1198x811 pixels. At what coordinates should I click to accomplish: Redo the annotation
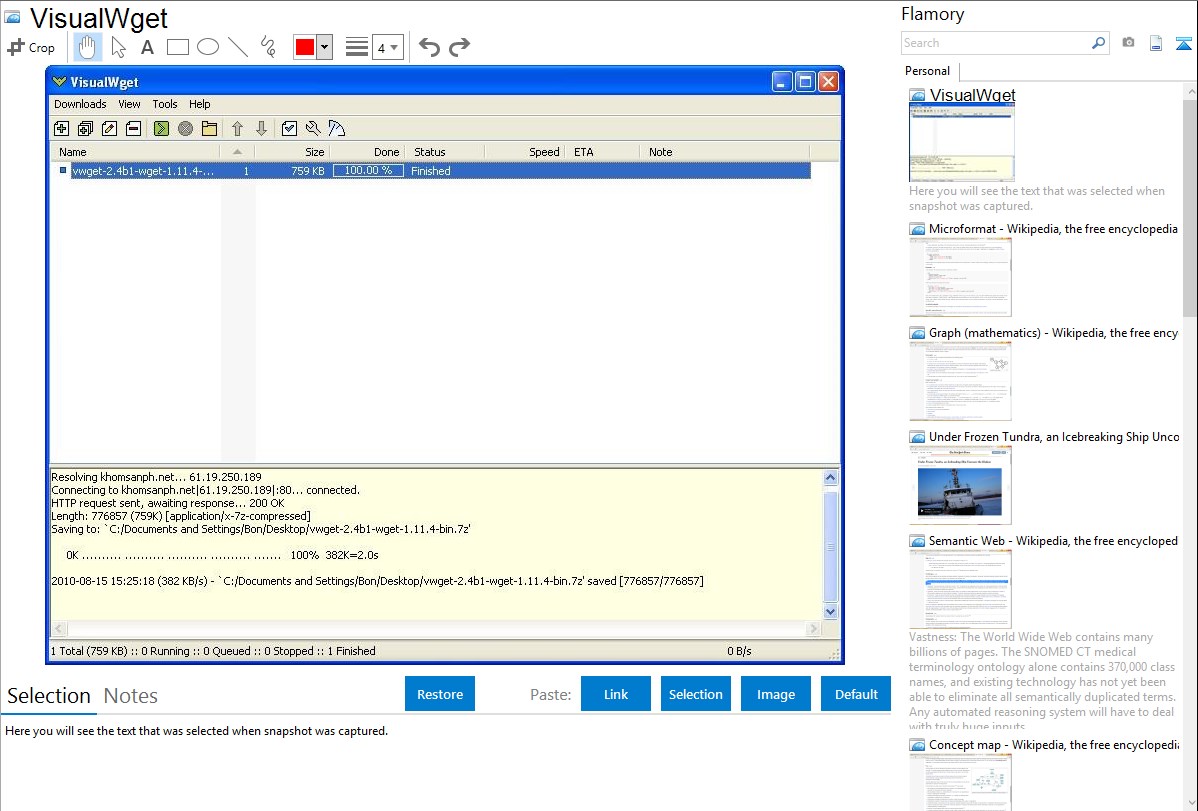pyautogui.click(x=459, y=47)
